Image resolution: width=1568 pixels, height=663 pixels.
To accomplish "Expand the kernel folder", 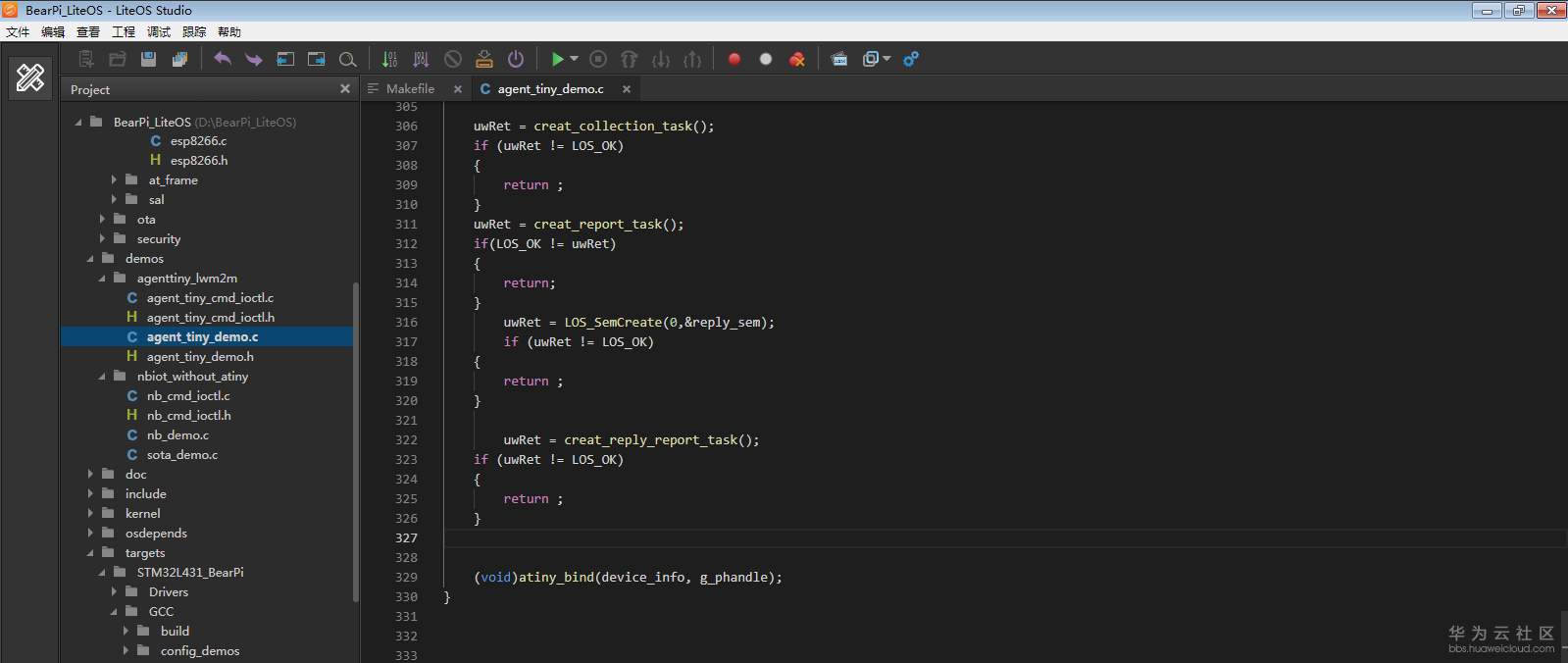I will (x=90, y=513).
